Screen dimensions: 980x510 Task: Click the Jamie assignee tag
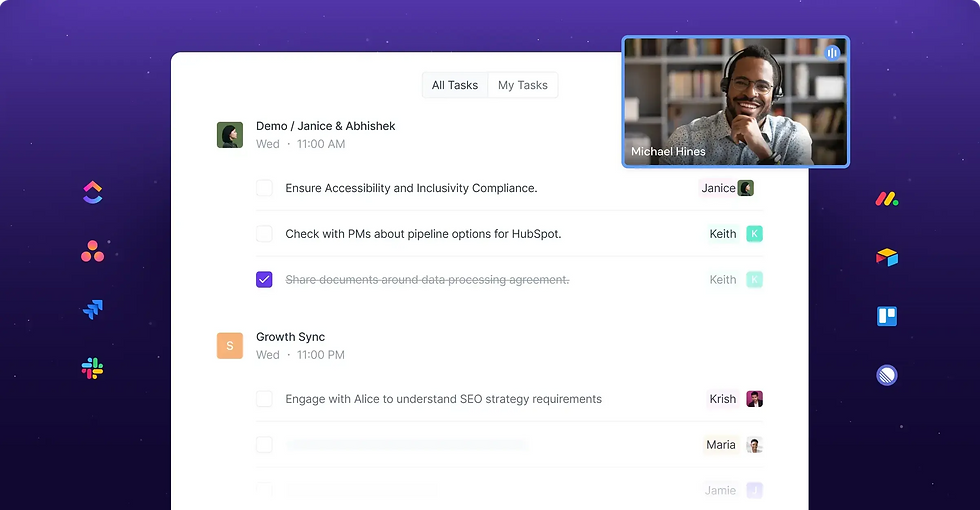(x=721, y=491)
